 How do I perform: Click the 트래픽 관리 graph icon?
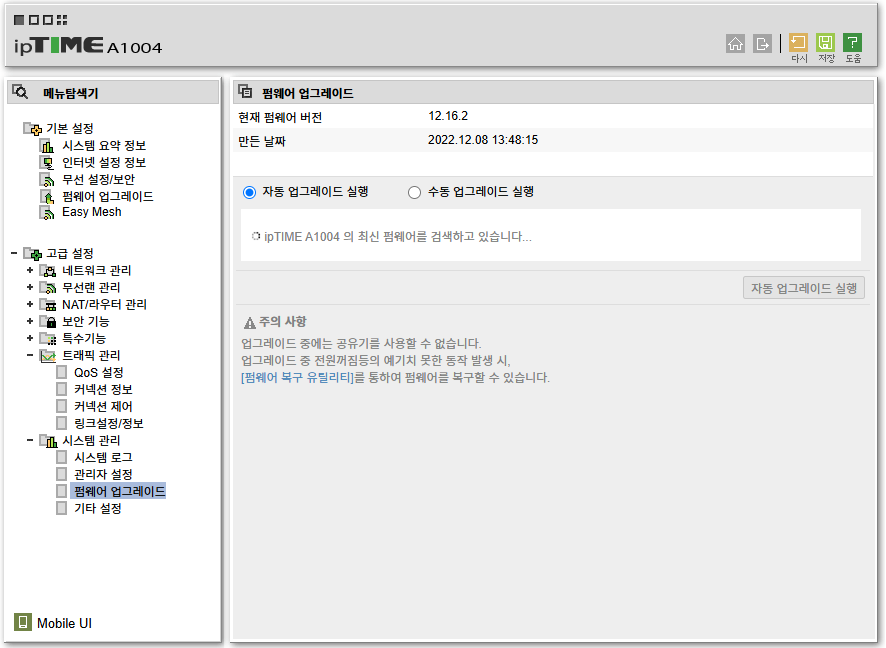[48, 355]
